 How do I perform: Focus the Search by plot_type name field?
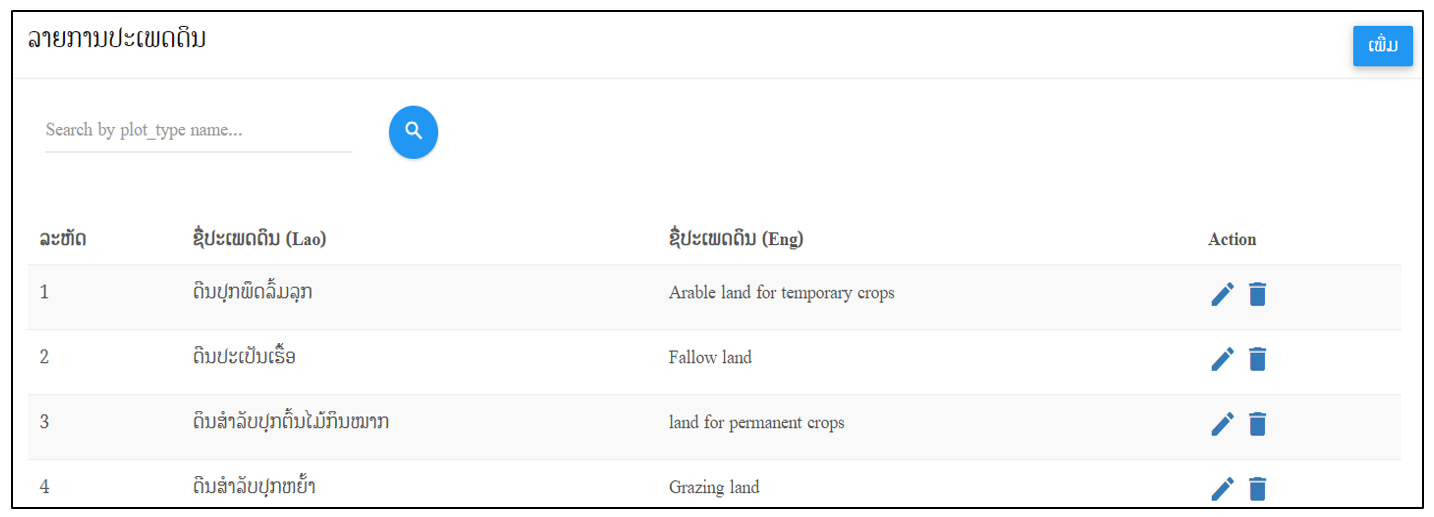(199, 131)
